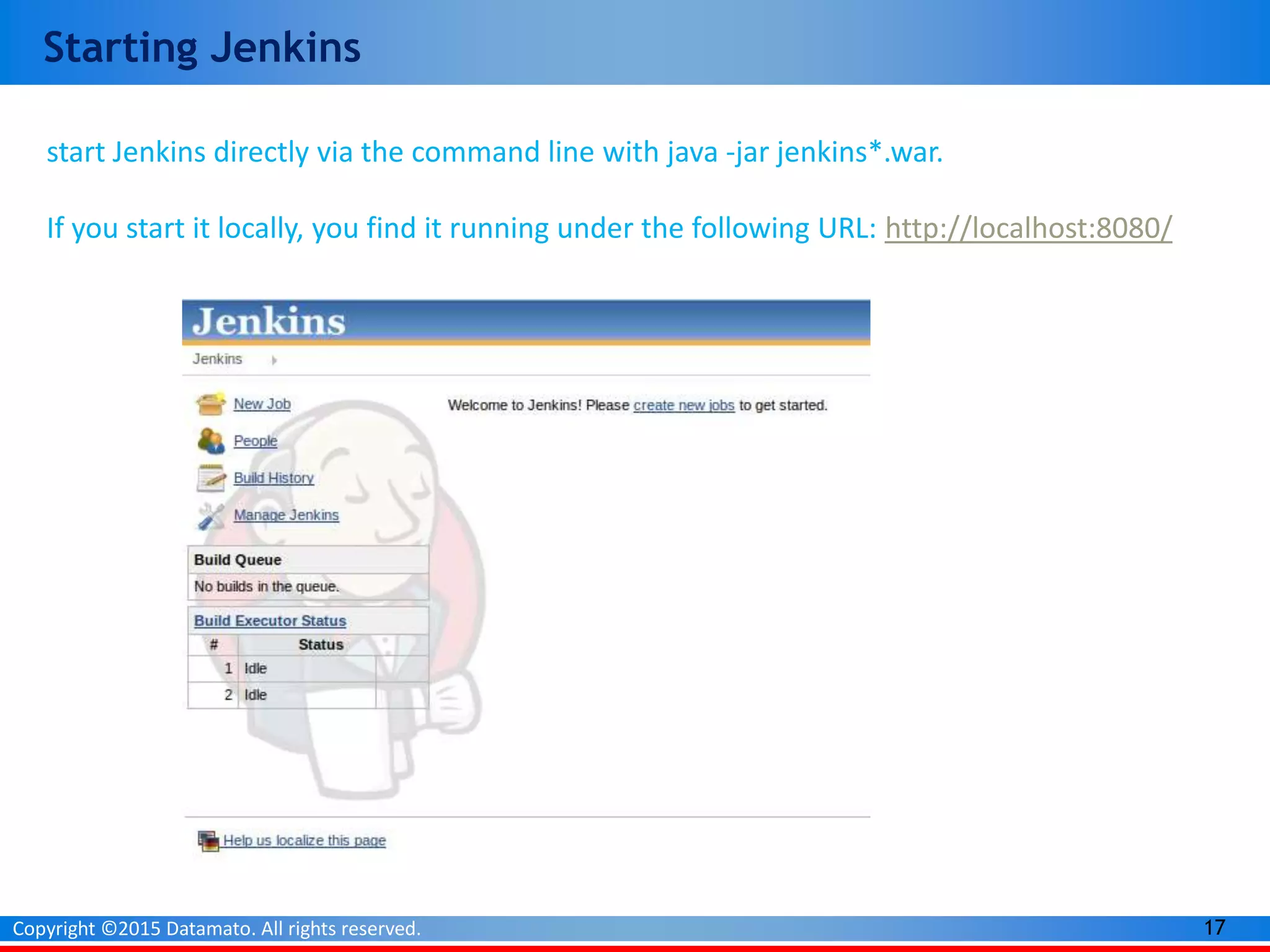
Task: Open the http://localhost:8080/ URL
Action: click(x=1028, y=228)
